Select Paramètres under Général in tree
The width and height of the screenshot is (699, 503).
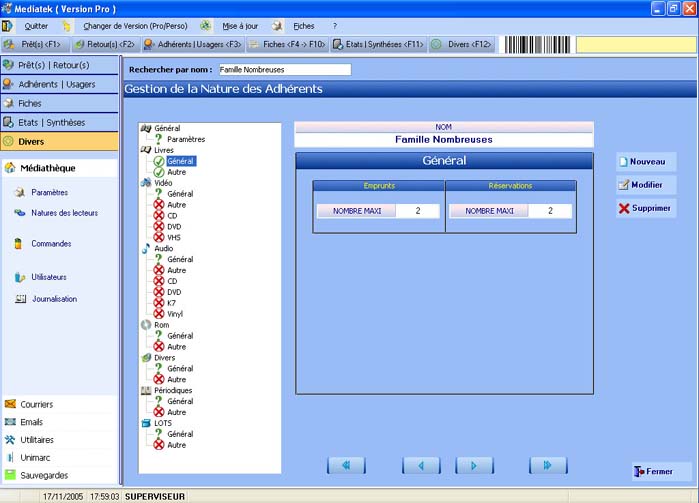pos(186,139)
